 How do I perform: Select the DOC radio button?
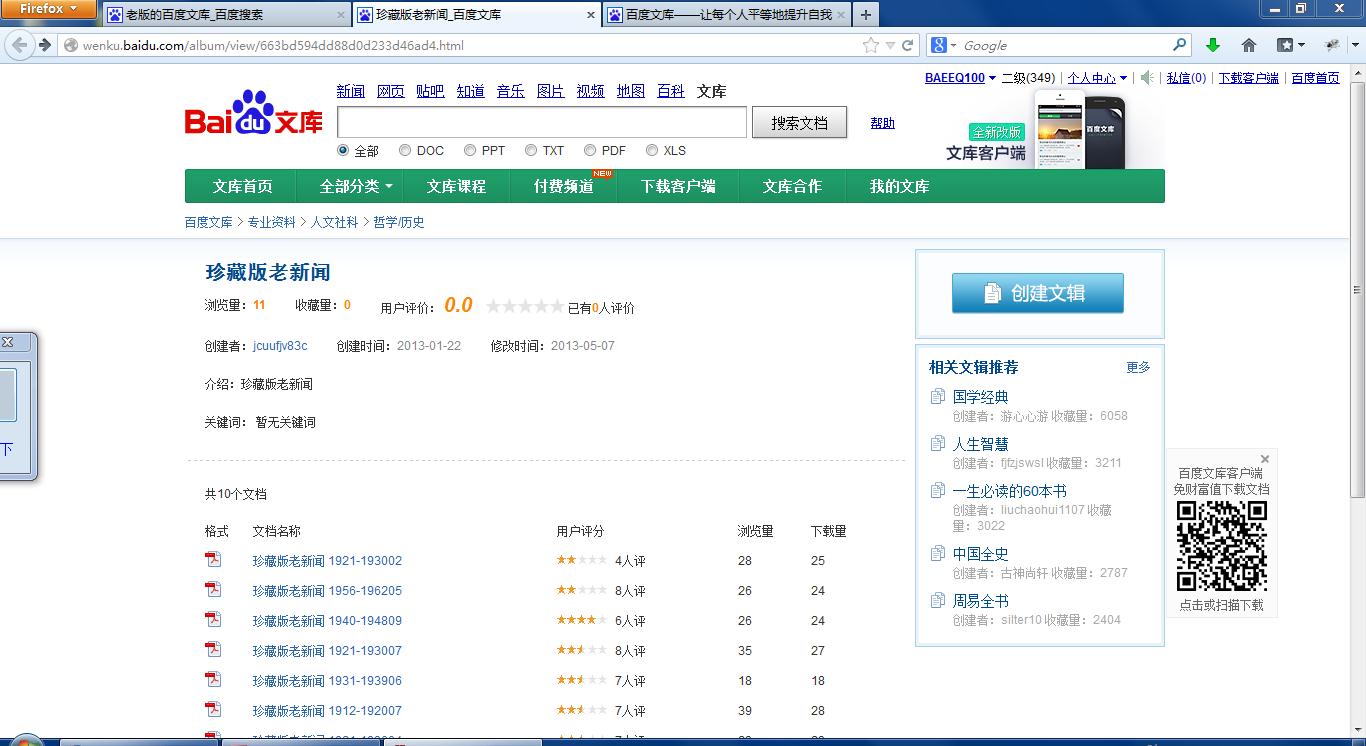click(x=405, y=150)
